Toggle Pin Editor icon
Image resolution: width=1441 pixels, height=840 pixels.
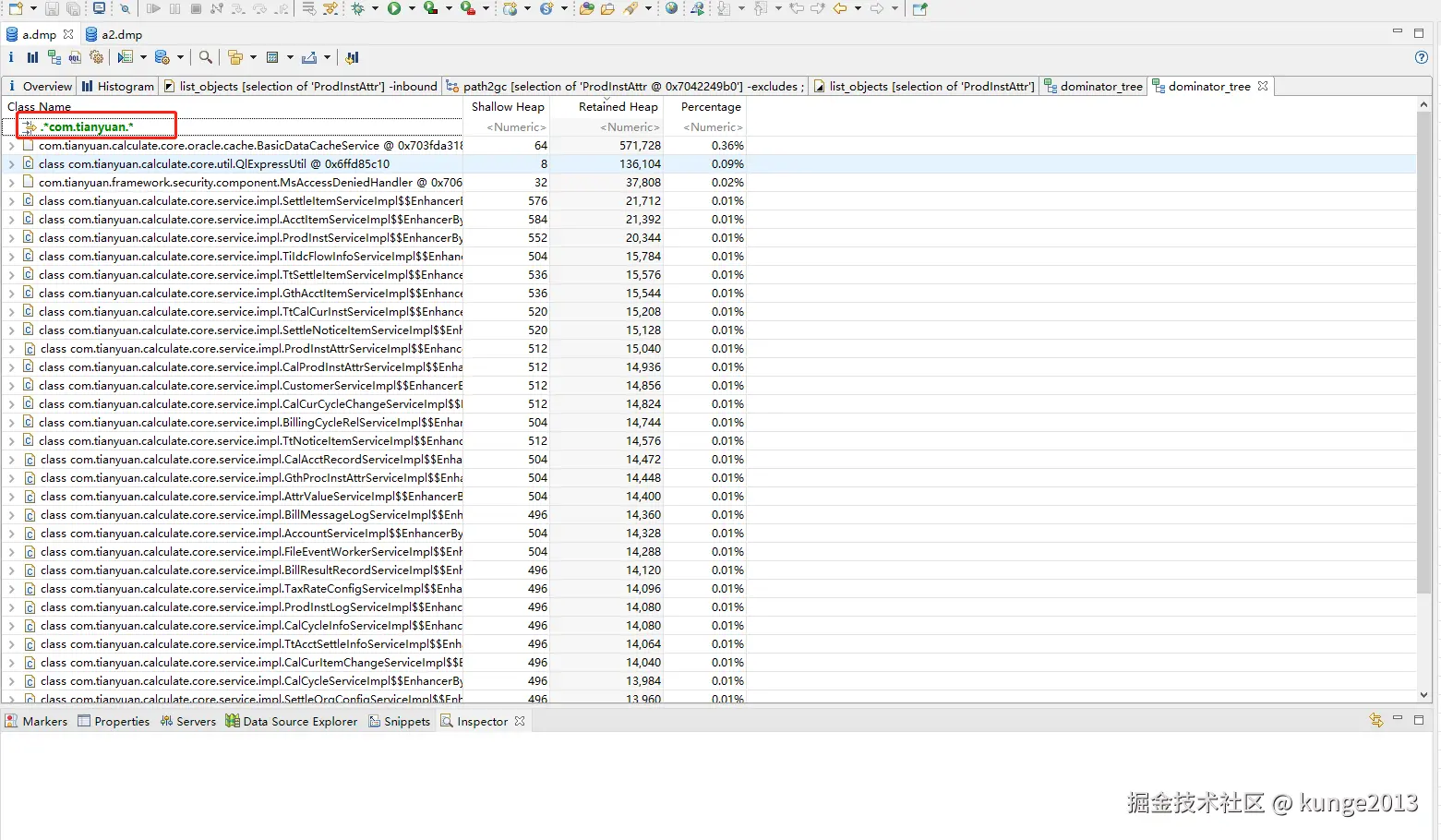(919, 8)
